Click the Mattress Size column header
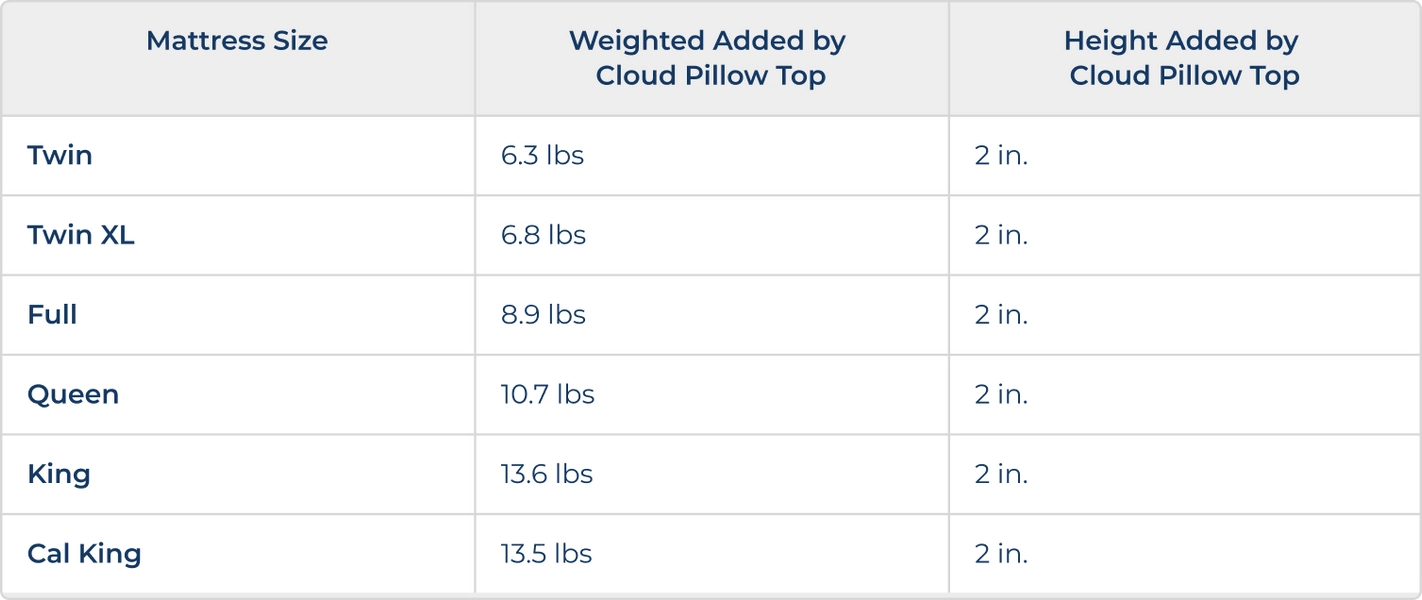This screenshot has height=600, width=1422. pos(237,41)
